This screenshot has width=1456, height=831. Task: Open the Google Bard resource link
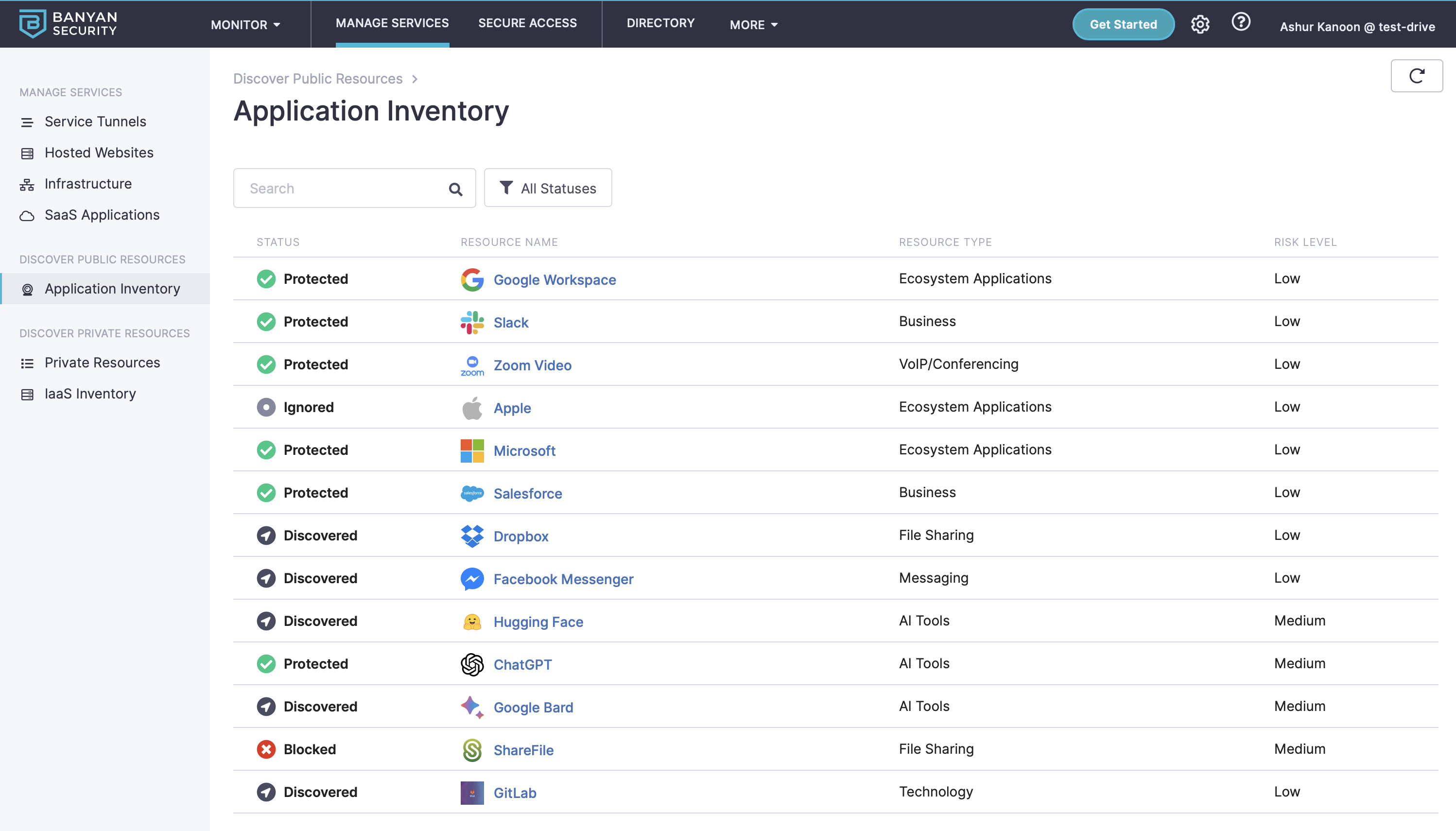(x=533, y=707)
